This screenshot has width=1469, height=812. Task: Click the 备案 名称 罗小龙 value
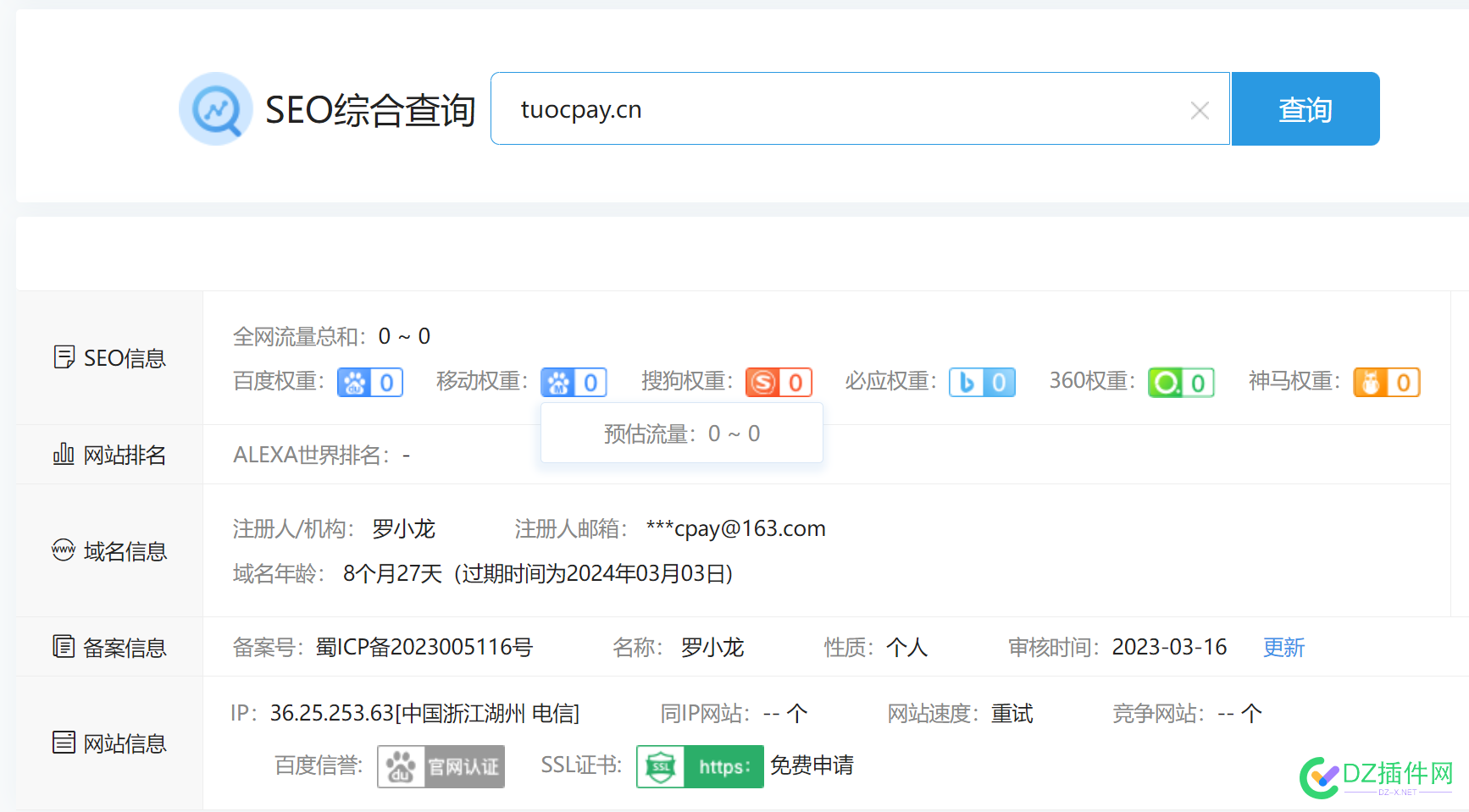click(712, 648)
